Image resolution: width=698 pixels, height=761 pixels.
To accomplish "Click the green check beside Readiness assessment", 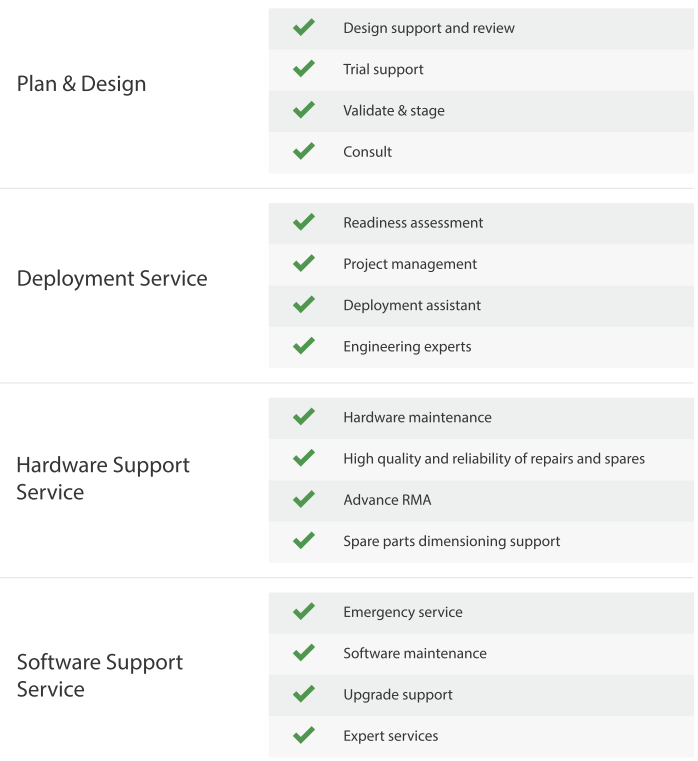I will tap(304, 222).
